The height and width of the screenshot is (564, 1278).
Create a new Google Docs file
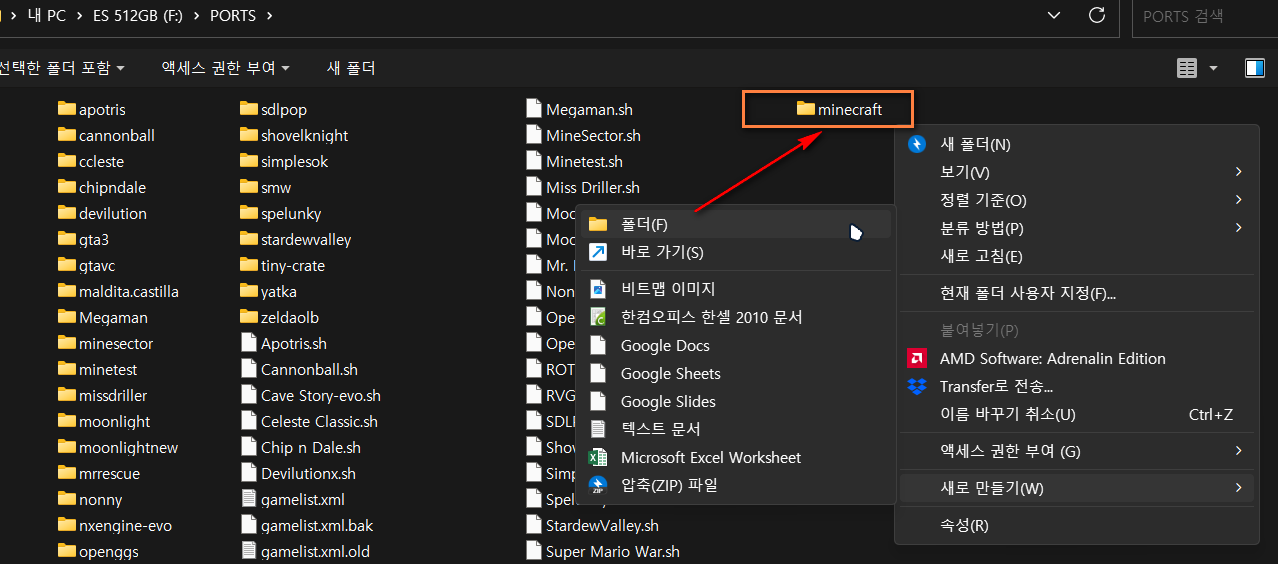tap(735, 345)
